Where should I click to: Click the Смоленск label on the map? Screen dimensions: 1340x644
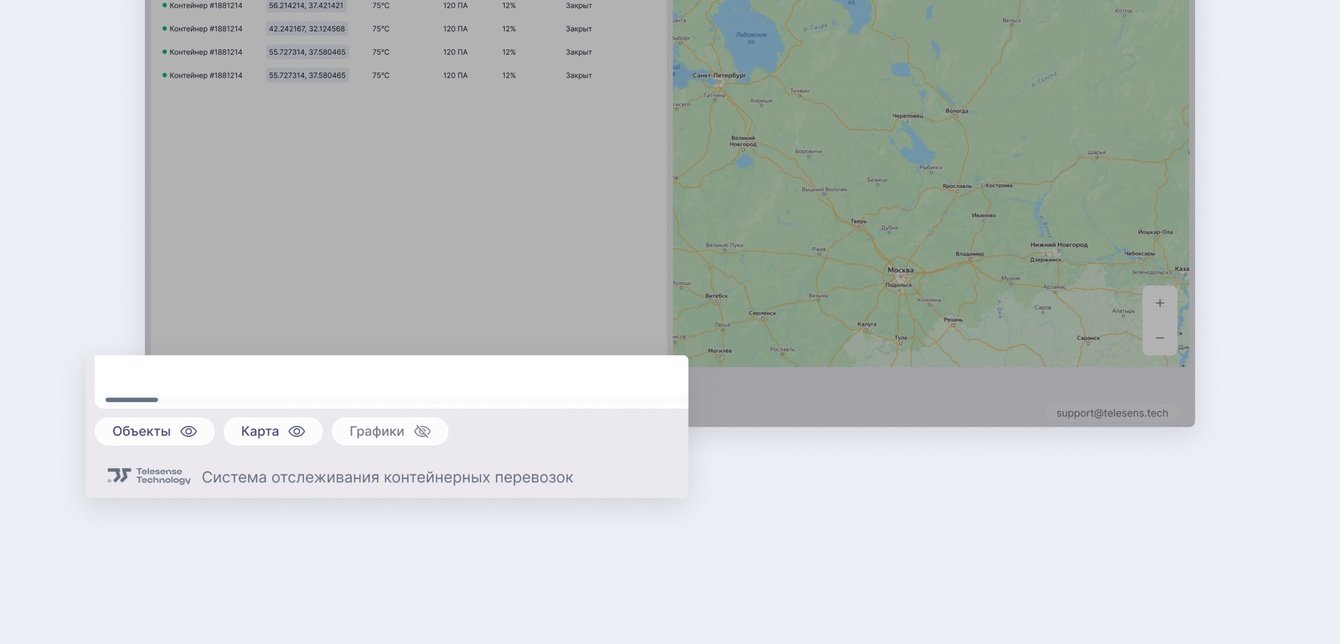click(x=762, y=313)
